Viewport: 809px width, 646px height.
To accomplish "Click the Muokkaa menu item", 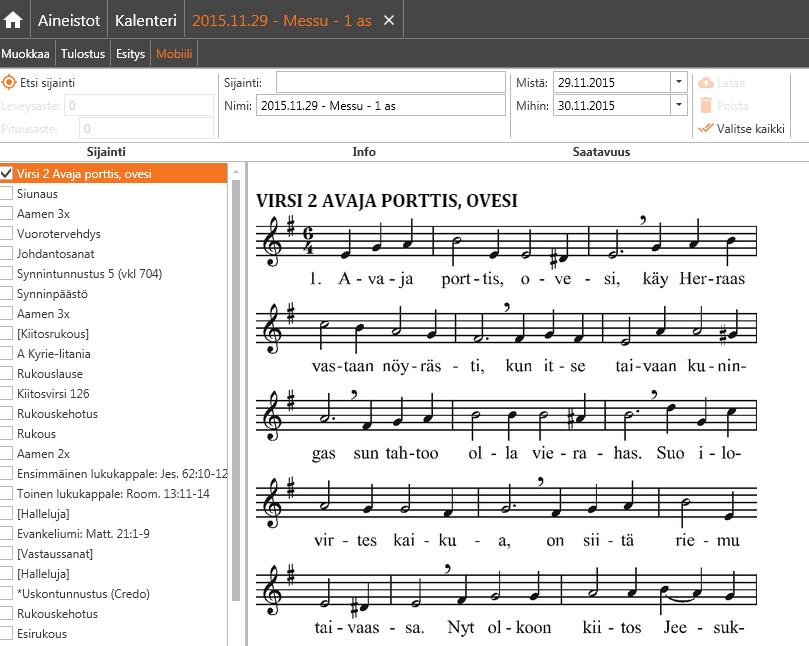I will pyautogui.click(x=25, y=54).
